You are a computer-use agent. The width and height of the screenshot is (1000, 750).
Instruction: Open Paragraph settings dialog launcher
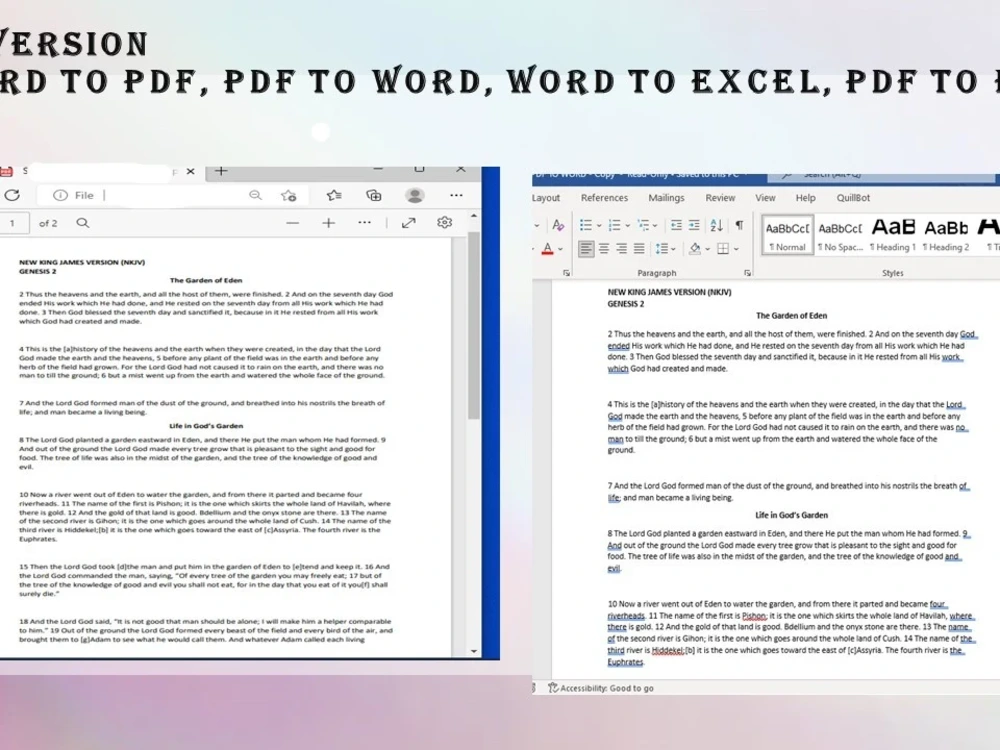click(747, 273)
